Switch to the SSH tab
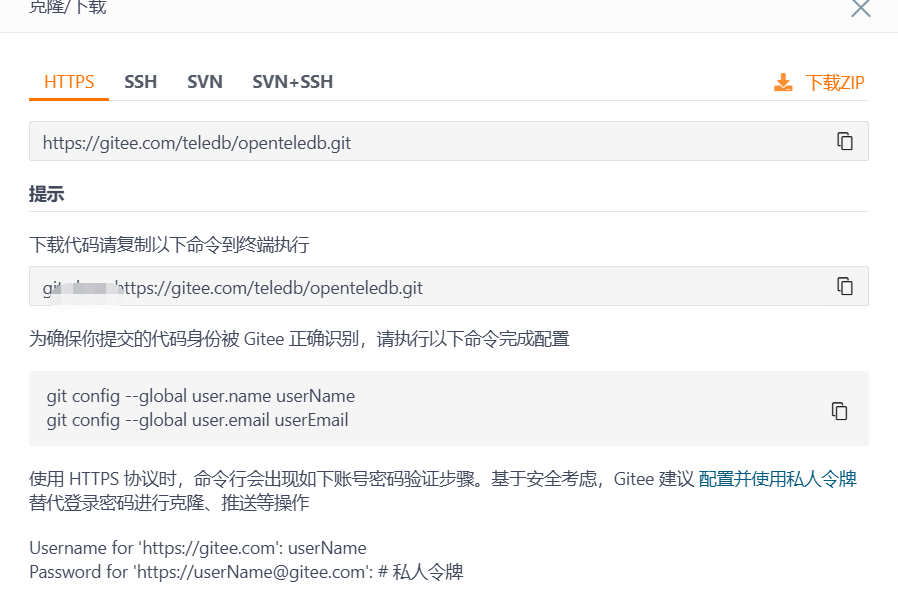Viewport: 898px width, 615px height. coord(140,82)
